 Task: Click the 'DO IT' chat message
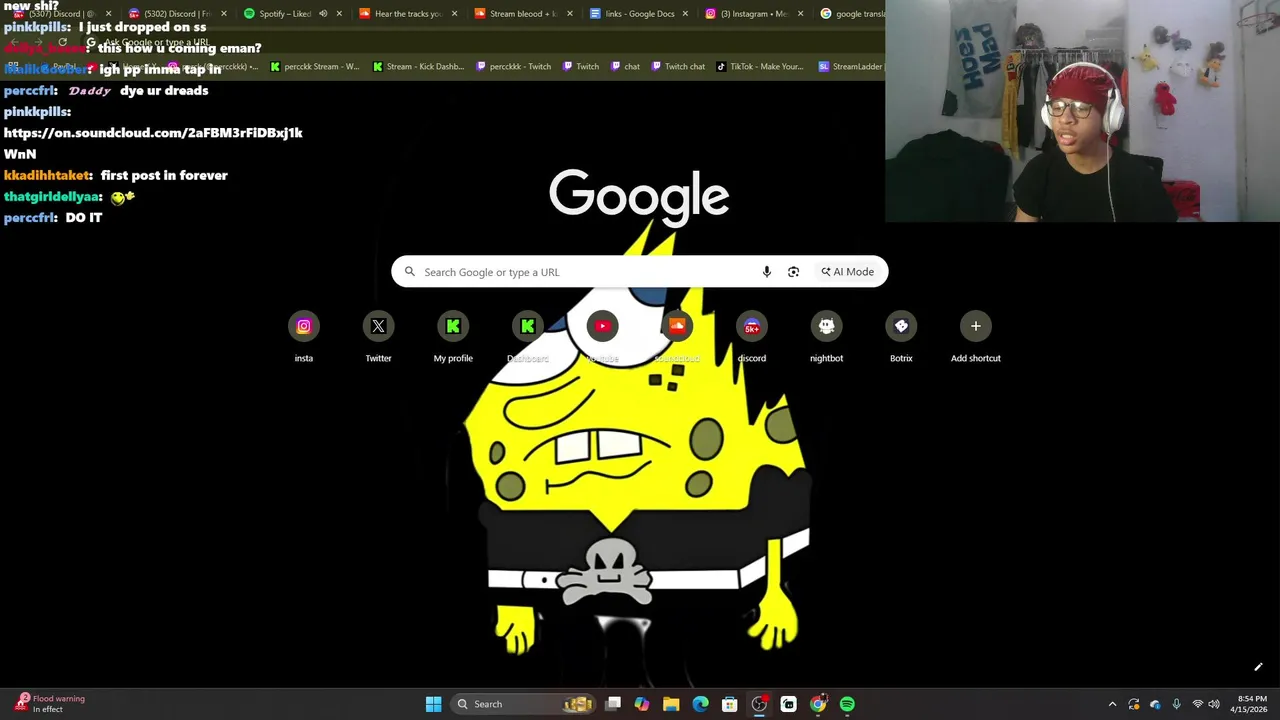click(84, 218)
